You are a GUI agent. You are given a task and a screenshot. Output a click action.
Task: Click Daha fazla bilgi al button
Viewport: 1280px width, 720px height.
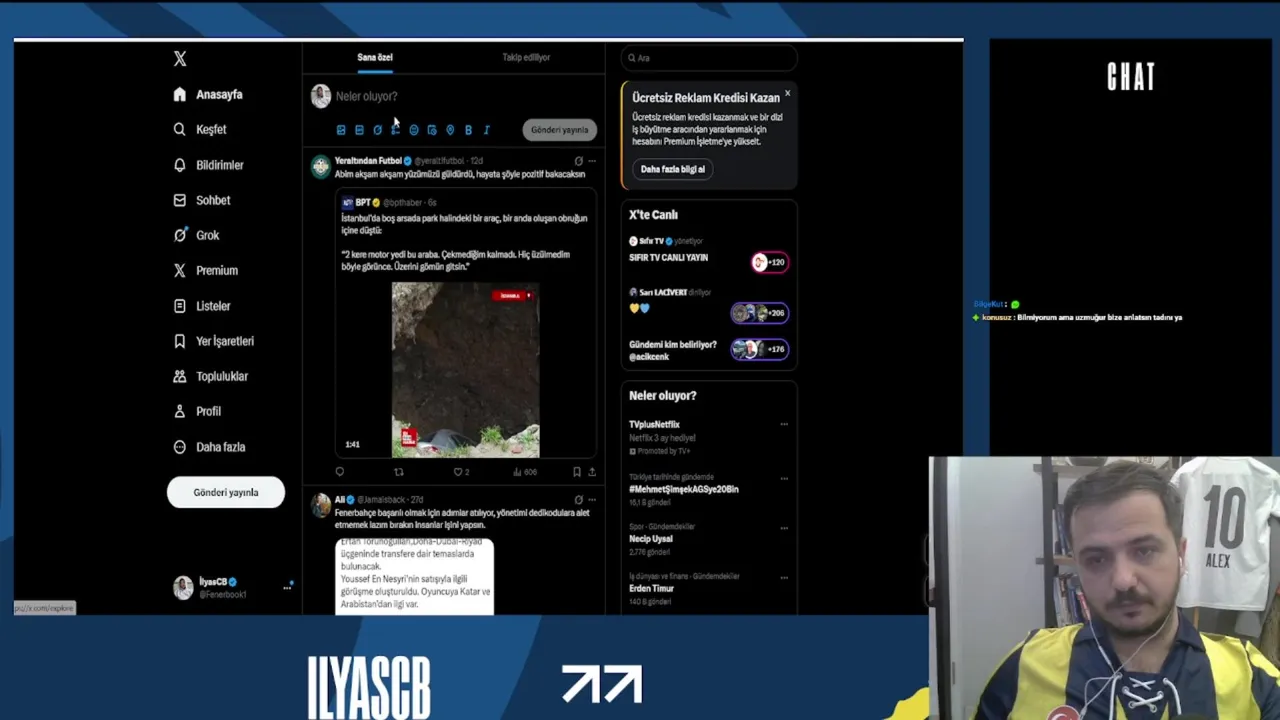(x=673, y=169)
